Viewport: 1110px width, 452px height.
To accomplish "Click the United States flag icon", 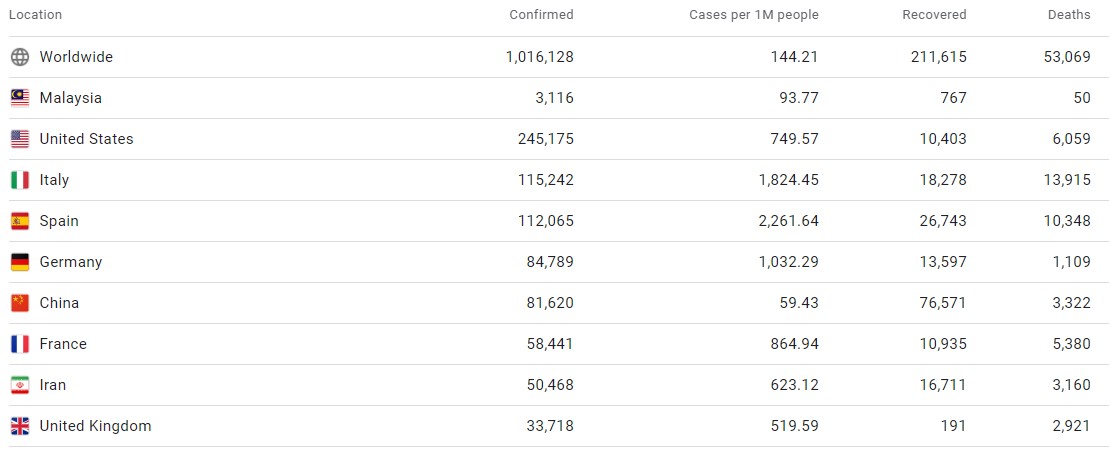I will coord(20,139).
